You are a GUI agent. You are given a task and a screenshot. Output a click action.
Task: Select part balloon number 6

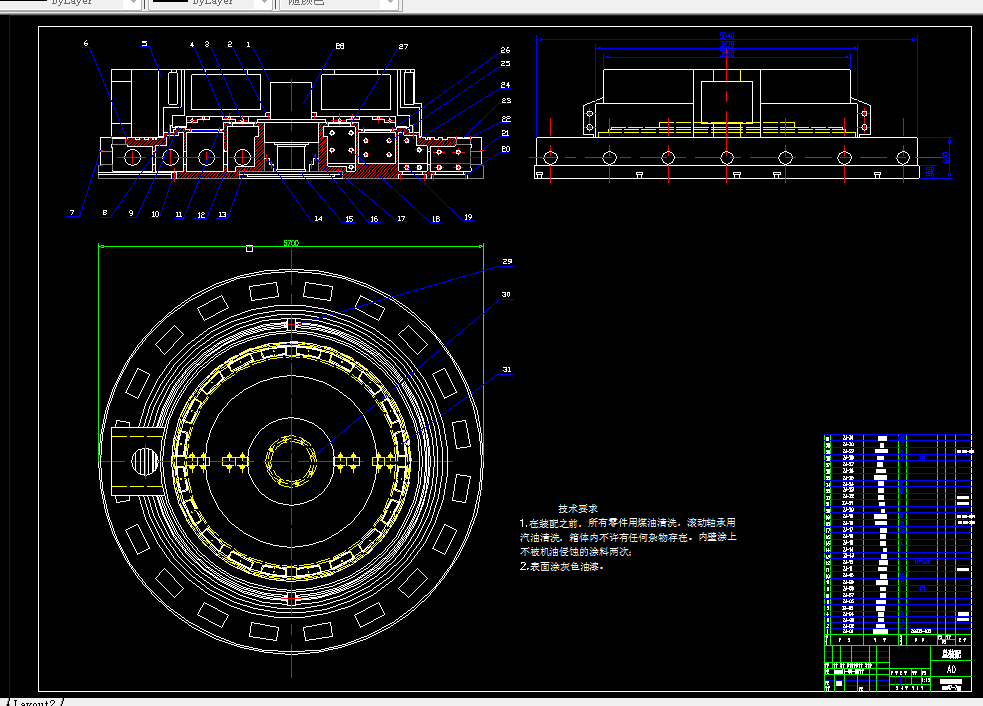[86, 44]
